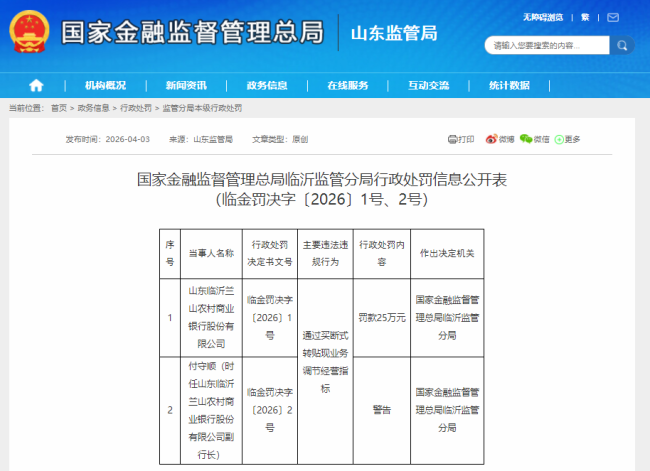Click table header 作出决定机关
Viewport: 650px width, 471px height.
[x=447, y=253]
